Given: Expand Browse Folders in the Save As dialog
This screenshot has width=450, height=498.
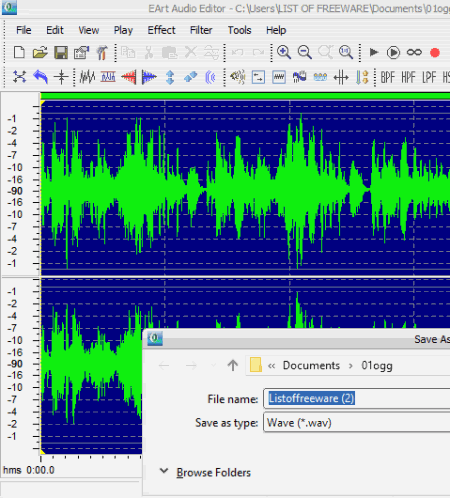Looking at the screenshot, I should [205, 472].
